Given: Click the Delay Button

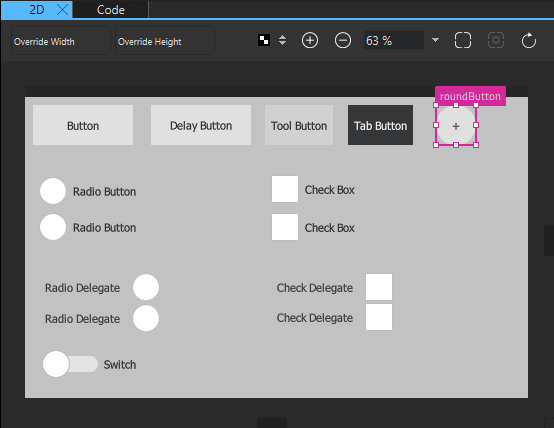Looking at the screenshot, I should coord(201,125).
